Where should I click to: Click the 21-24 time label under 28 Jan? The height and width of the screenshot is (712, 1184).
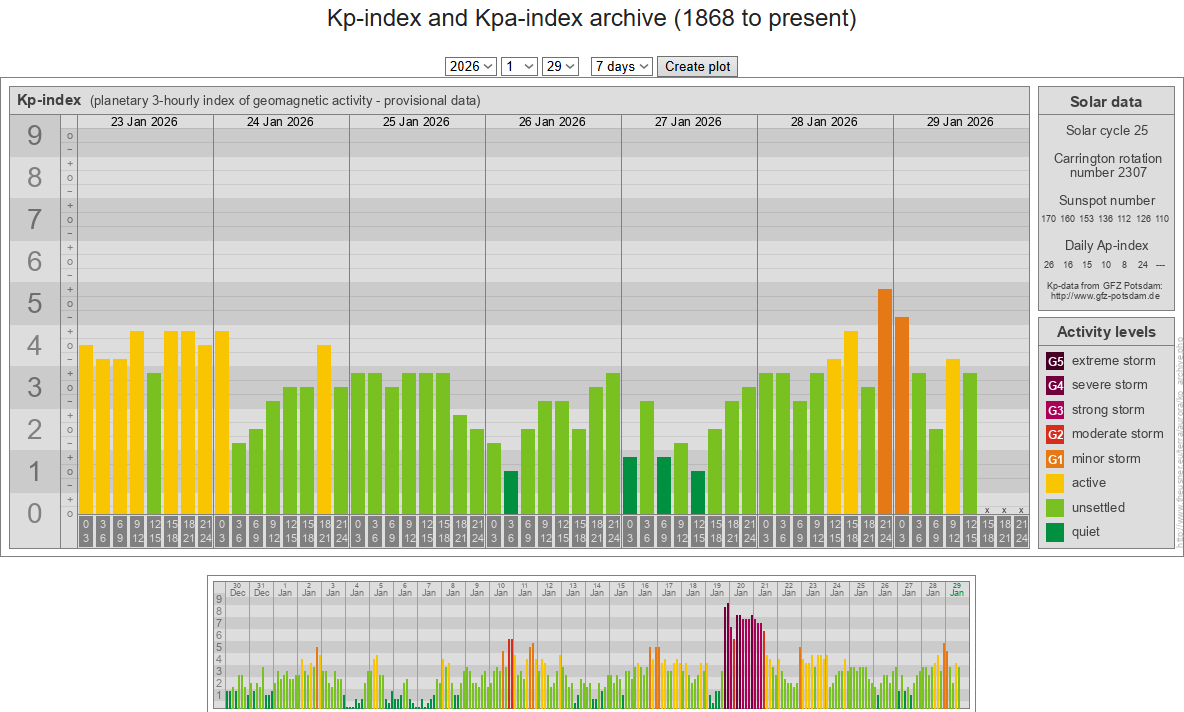pos(885,532)
